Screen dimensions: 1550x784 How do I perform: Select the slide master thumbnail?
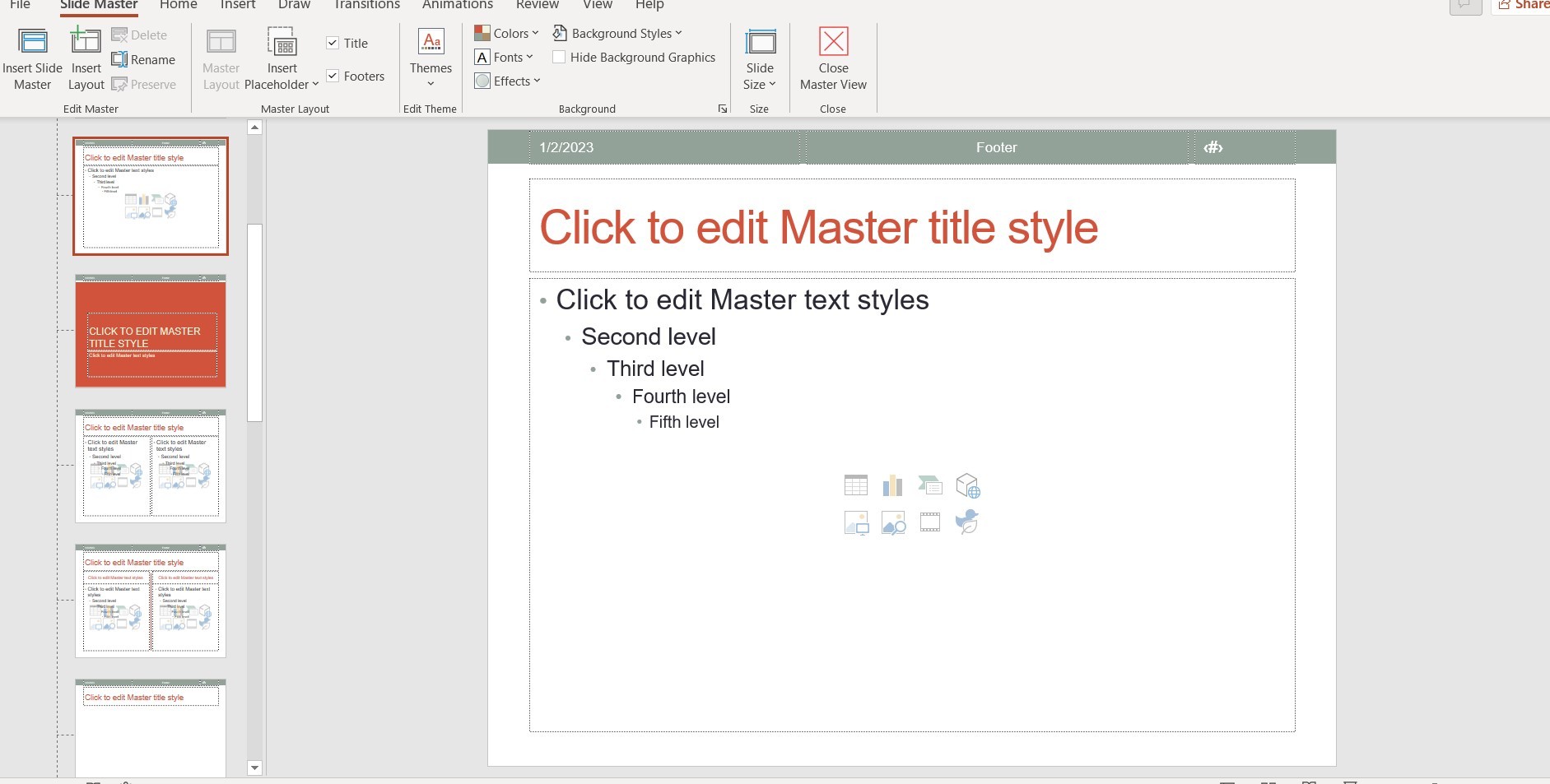point(151,196)
